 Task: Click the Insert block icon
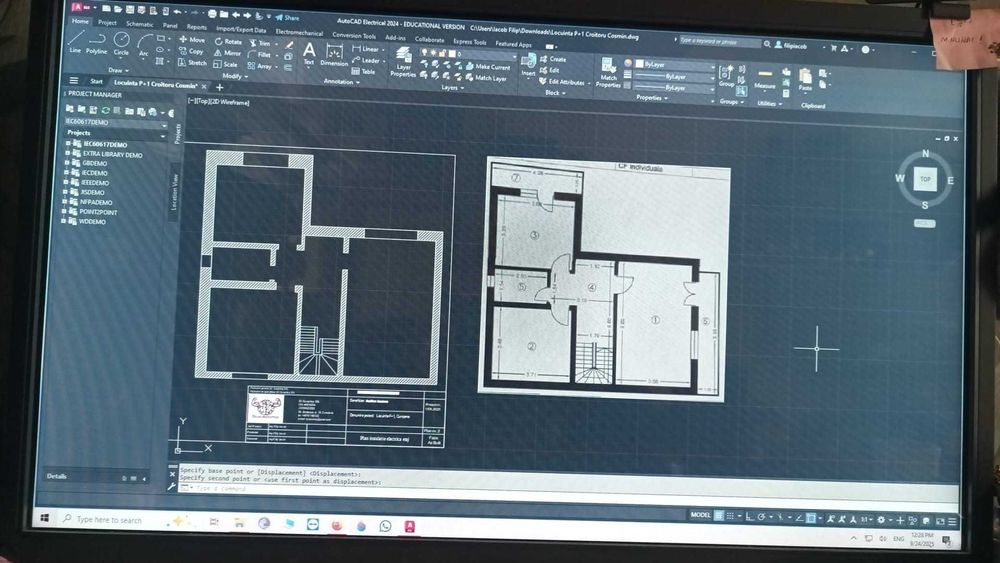(x=528, y=65)
